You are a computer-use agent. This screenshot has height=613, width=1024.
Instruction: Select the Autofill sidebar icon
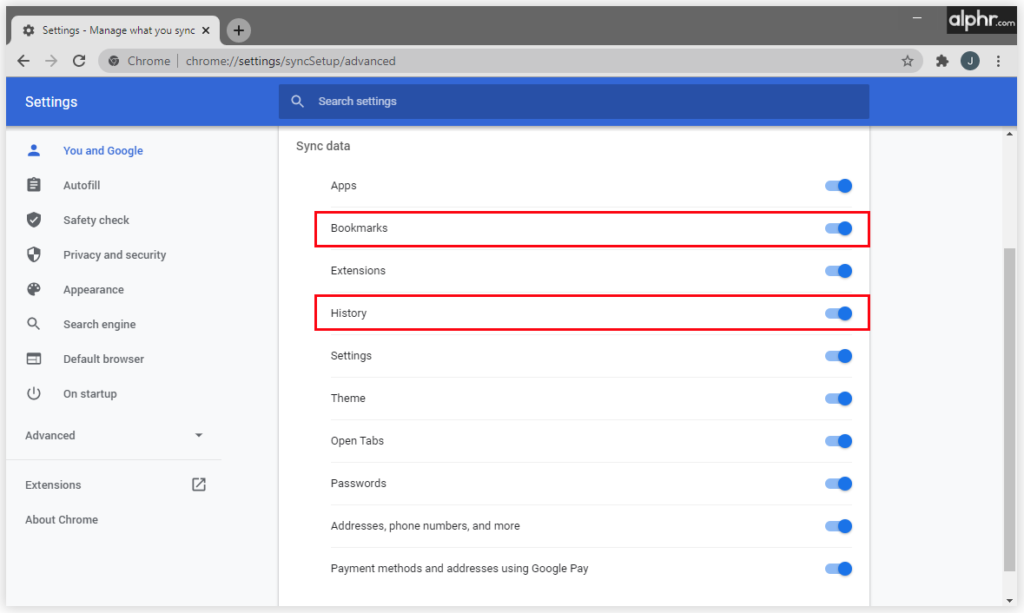point(34,185)
